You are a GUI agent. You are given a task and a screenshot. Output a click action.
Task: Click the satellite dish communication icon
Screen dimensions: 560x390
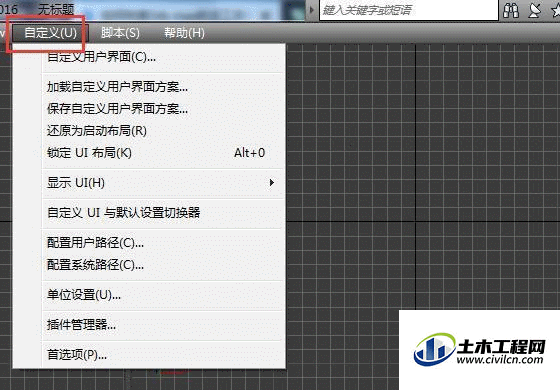(535, 10)
